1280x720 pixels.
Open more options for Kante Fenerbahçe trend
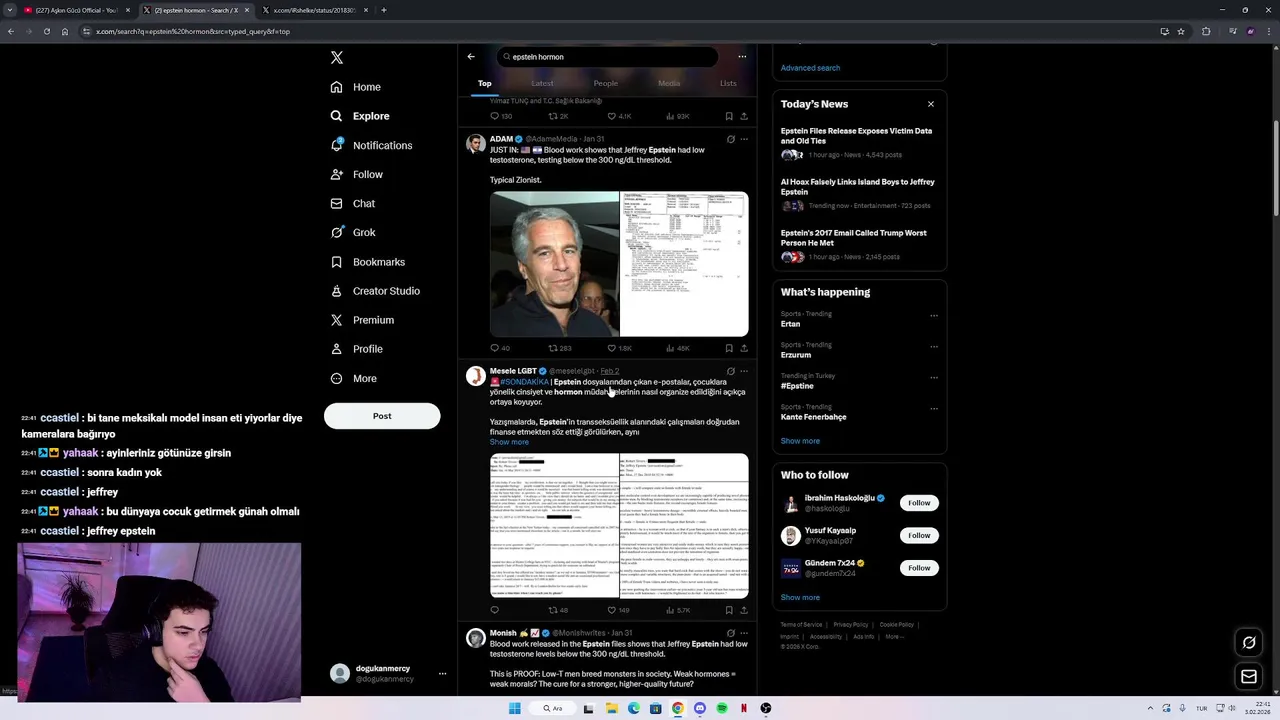[x=934, y=409]
